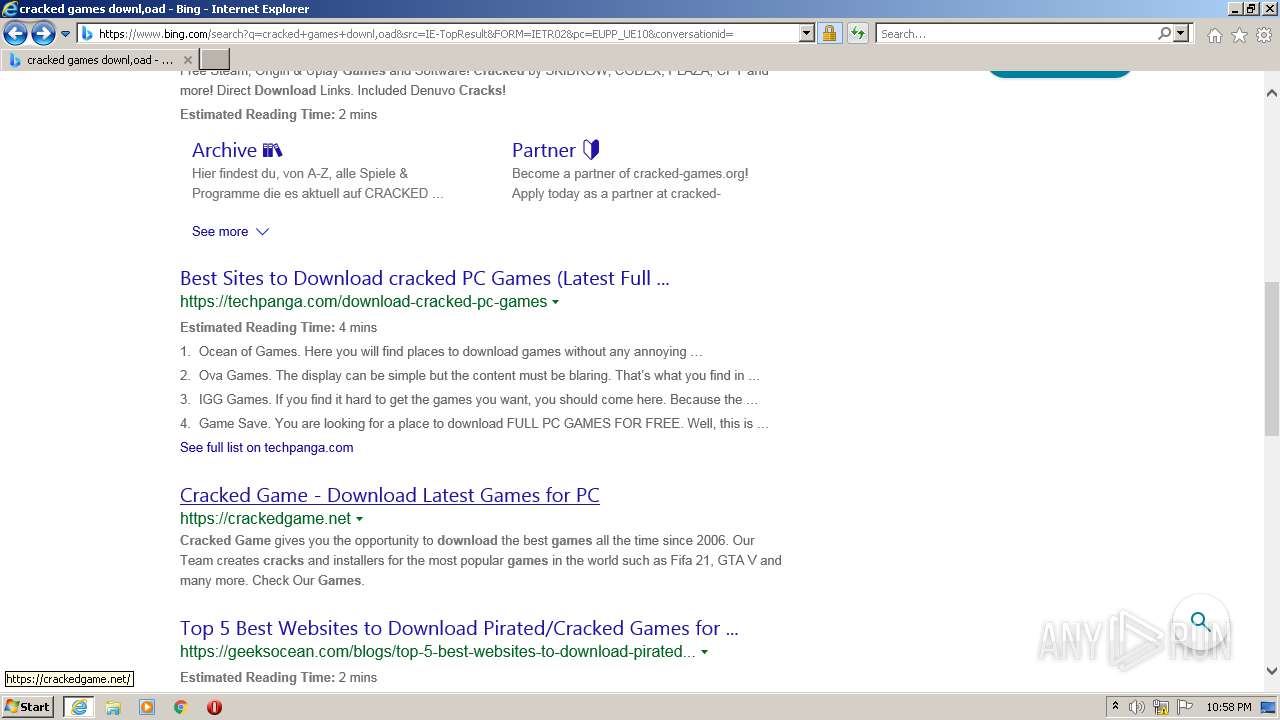
Task: Open 'Cracked Game - Download Latest Games for PC'
Action: pos(390,495)
